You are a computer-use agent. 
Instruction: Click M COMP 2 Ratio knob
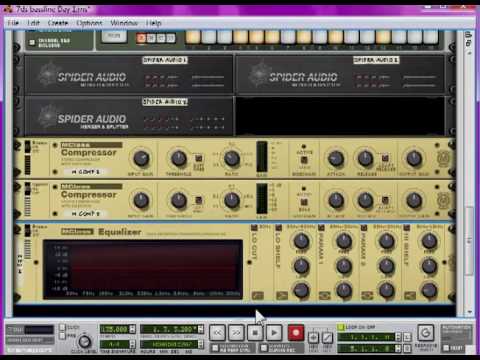(x=231, y=201)
